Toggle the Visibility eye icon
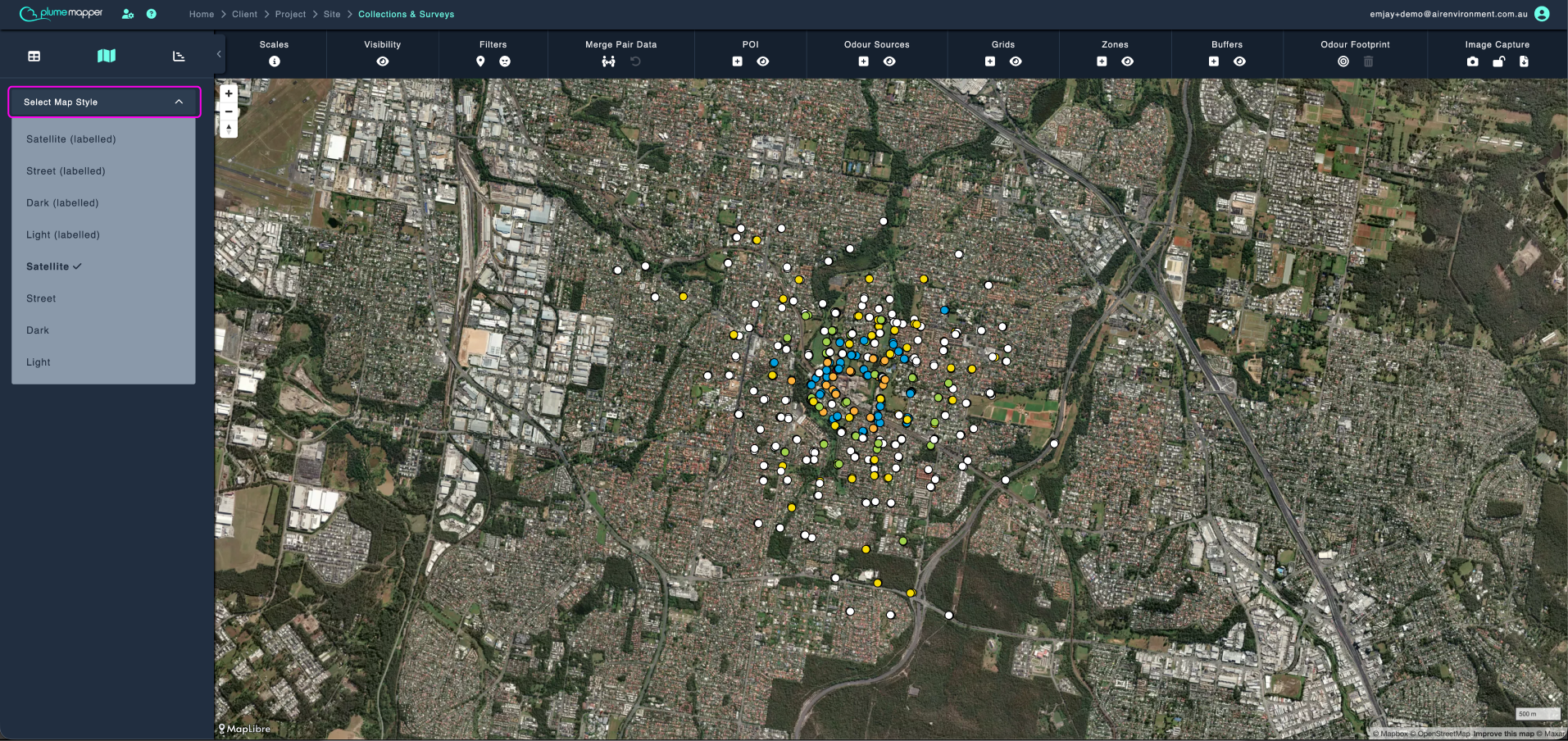 point(383,61)
